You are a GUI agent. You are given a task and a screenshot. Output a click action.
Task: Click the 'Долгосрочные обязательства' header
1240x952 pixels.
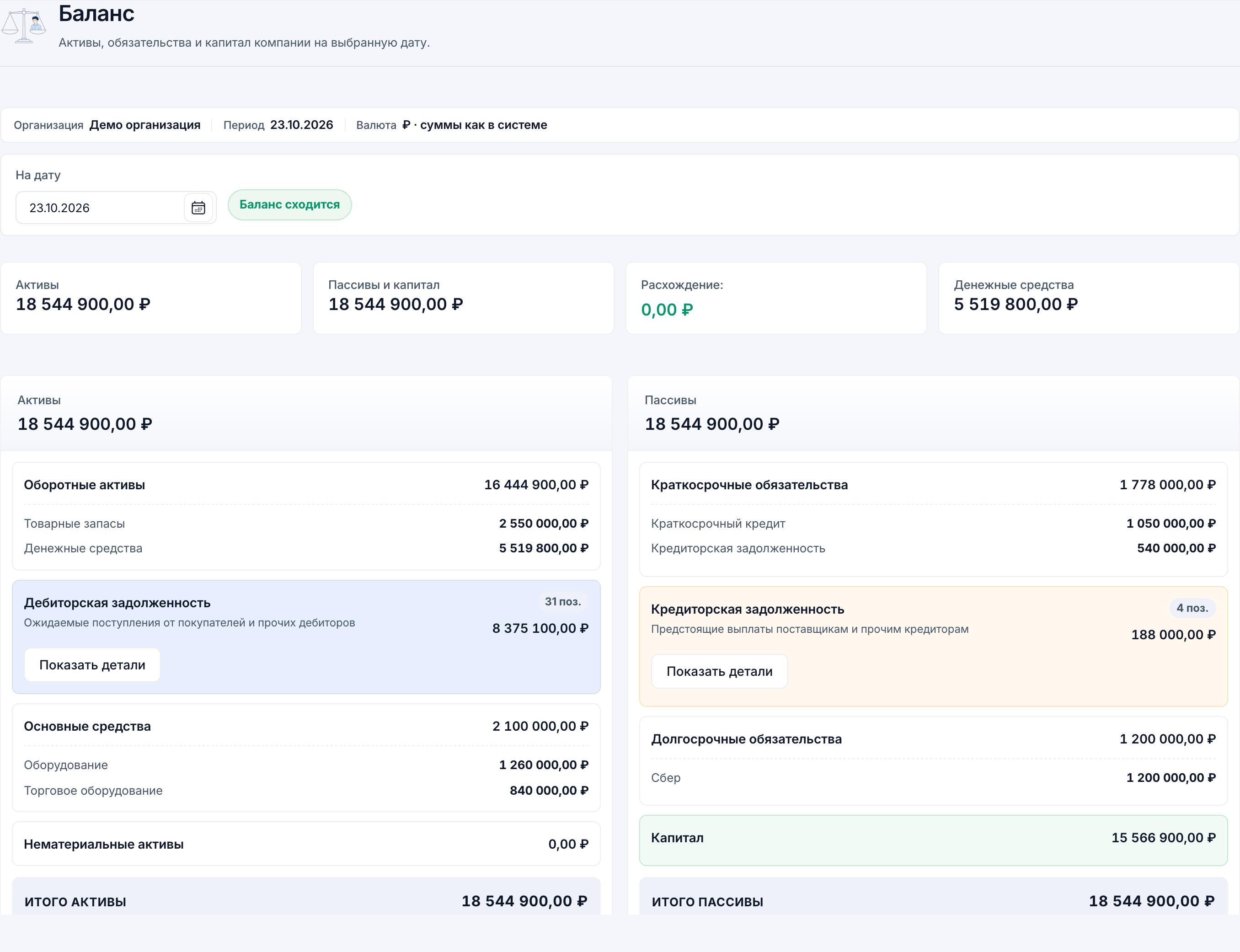(x=933, y=739)
